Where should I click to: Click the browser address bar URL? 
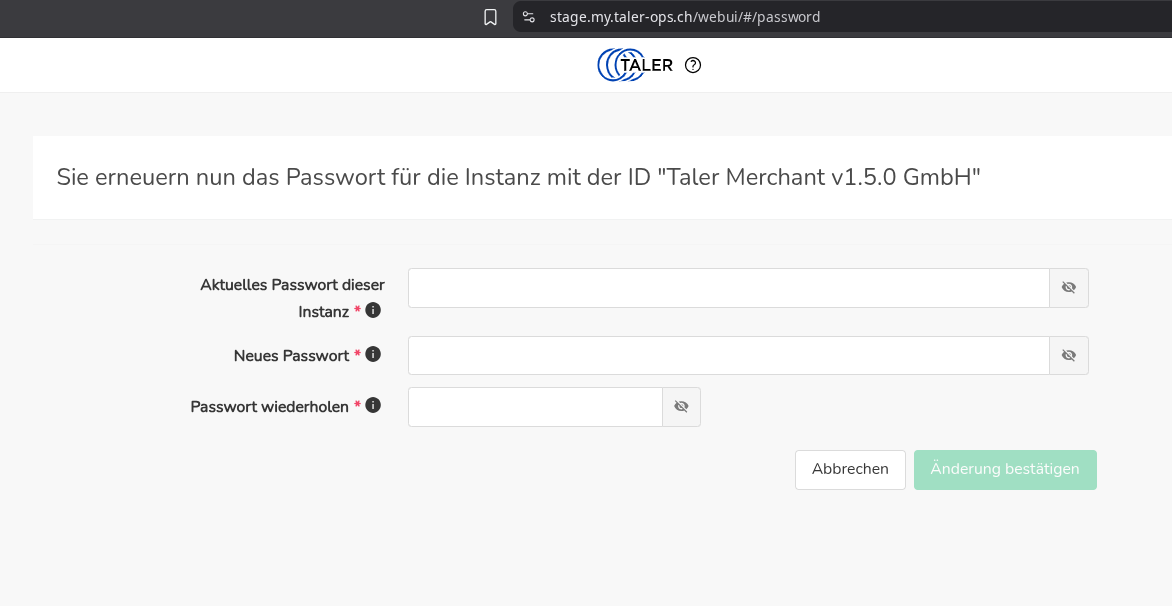pos(685,17)
